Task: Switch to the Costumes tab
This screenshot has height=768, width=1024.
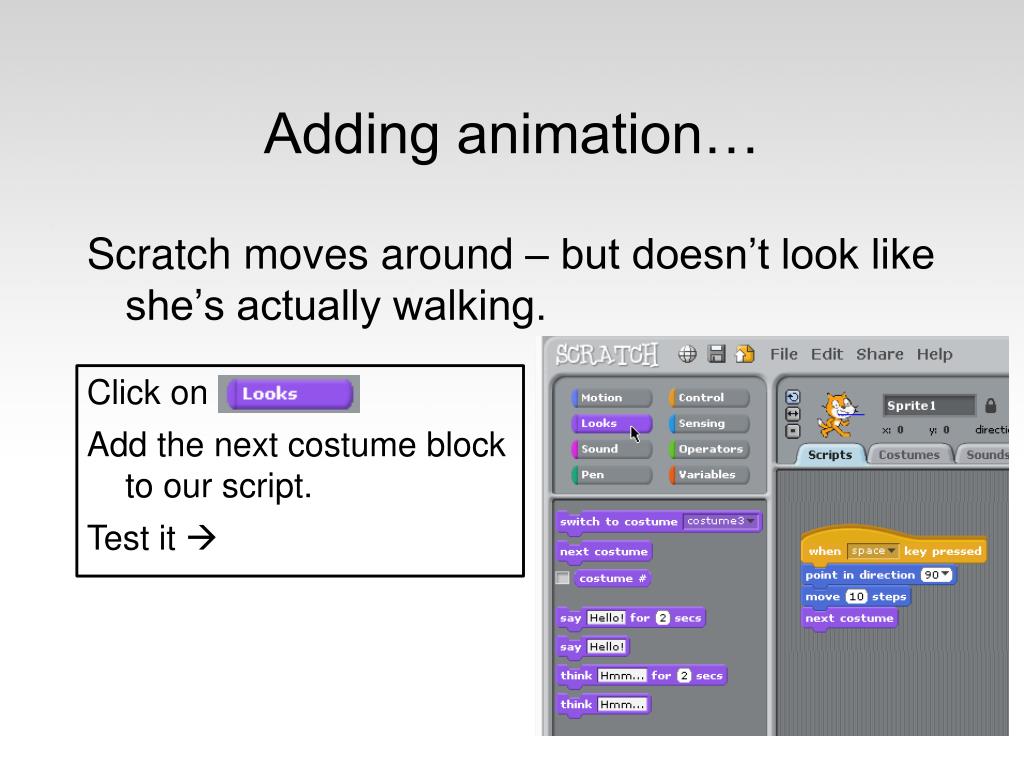Action: (x=909, y=455)
